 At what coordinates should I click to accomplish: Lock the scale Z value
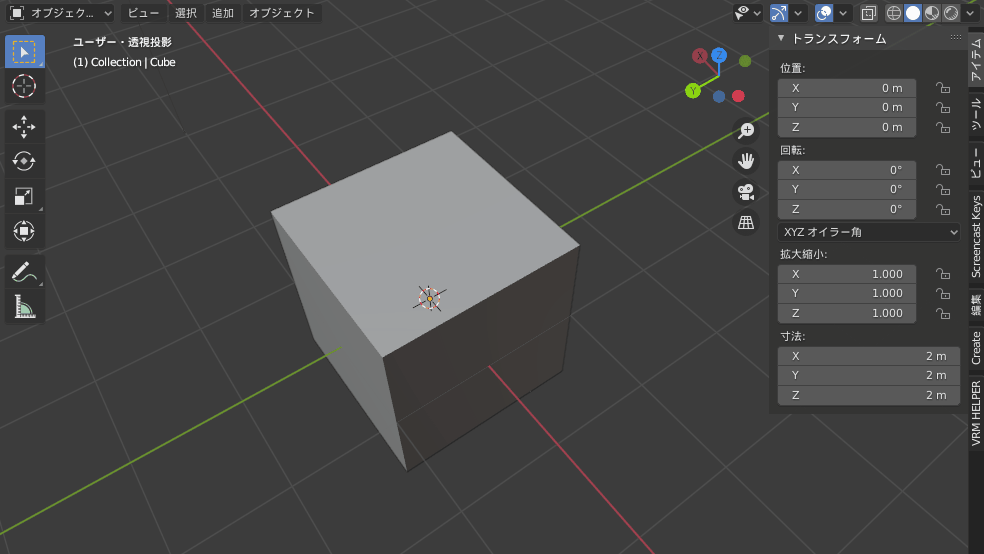(942, 313)
